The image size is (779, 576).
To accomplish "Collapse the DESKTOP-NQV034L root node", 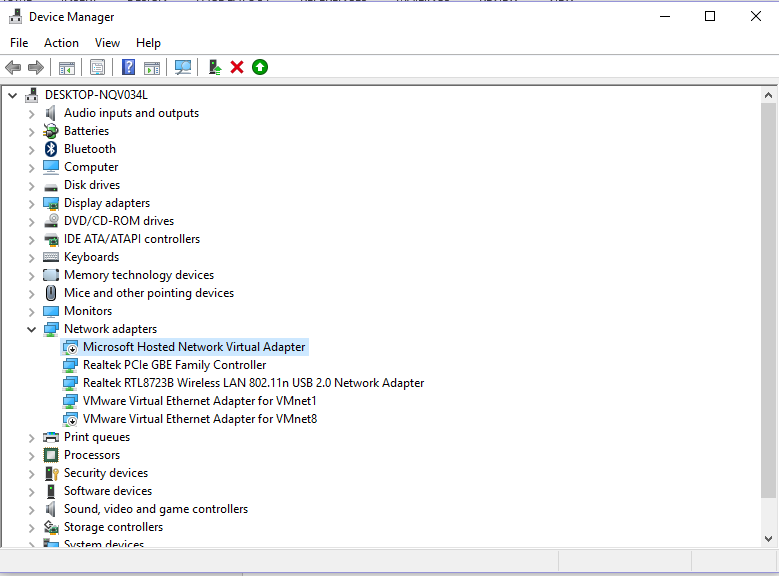I will pos(13,95).
